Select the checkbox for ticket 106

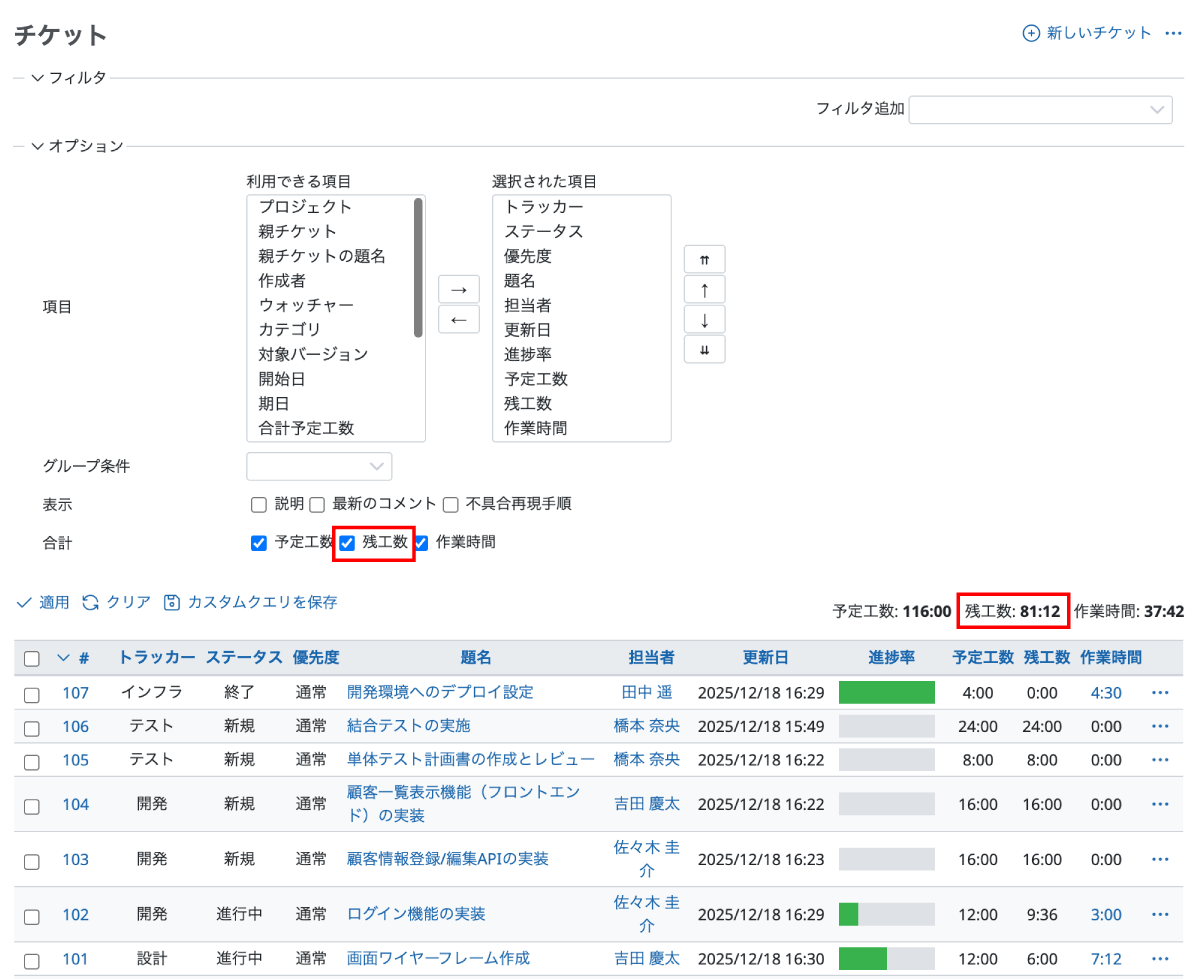32,727
